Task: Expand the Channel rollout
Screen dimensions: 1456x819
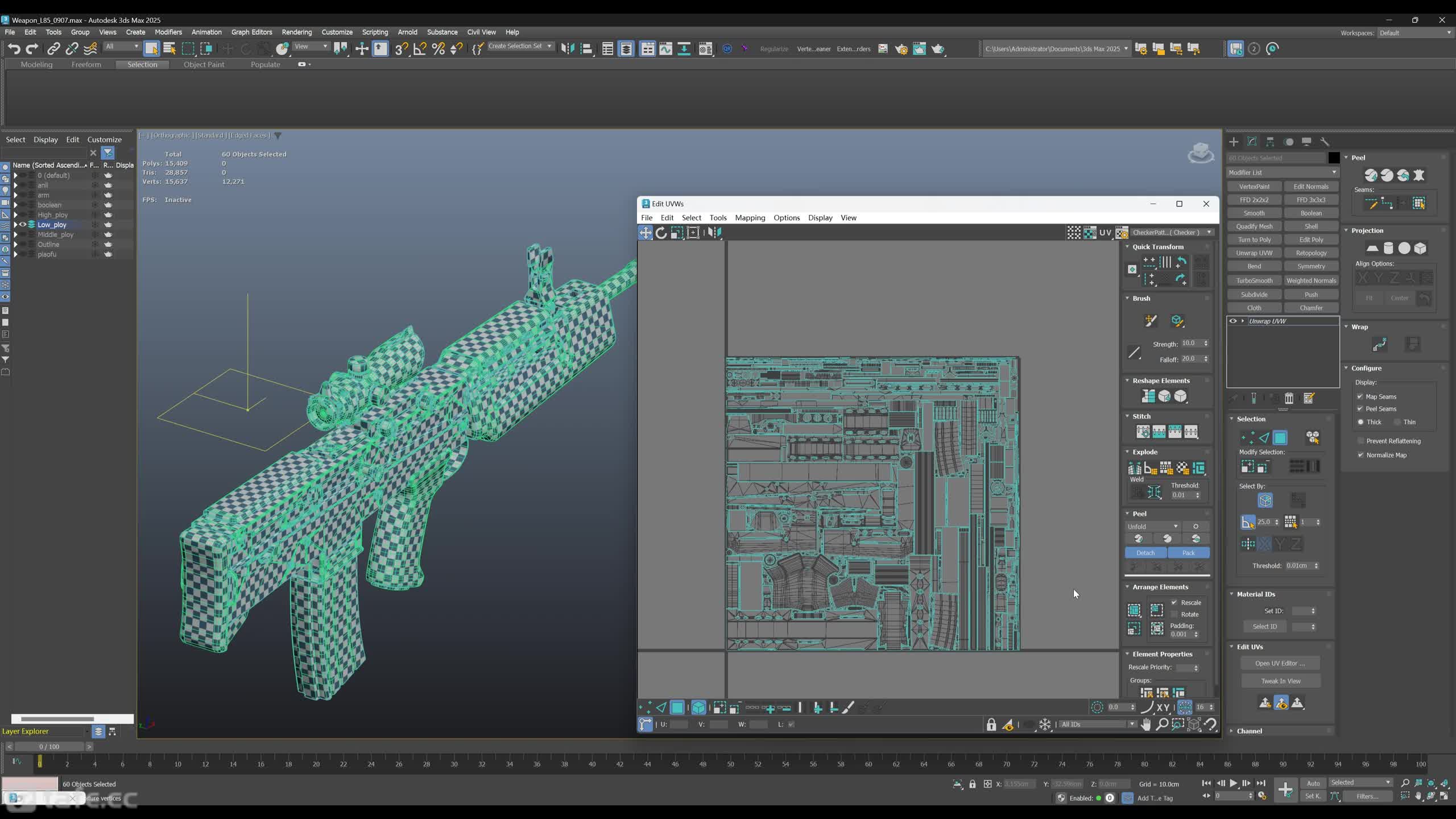Action: [1250, 731]
